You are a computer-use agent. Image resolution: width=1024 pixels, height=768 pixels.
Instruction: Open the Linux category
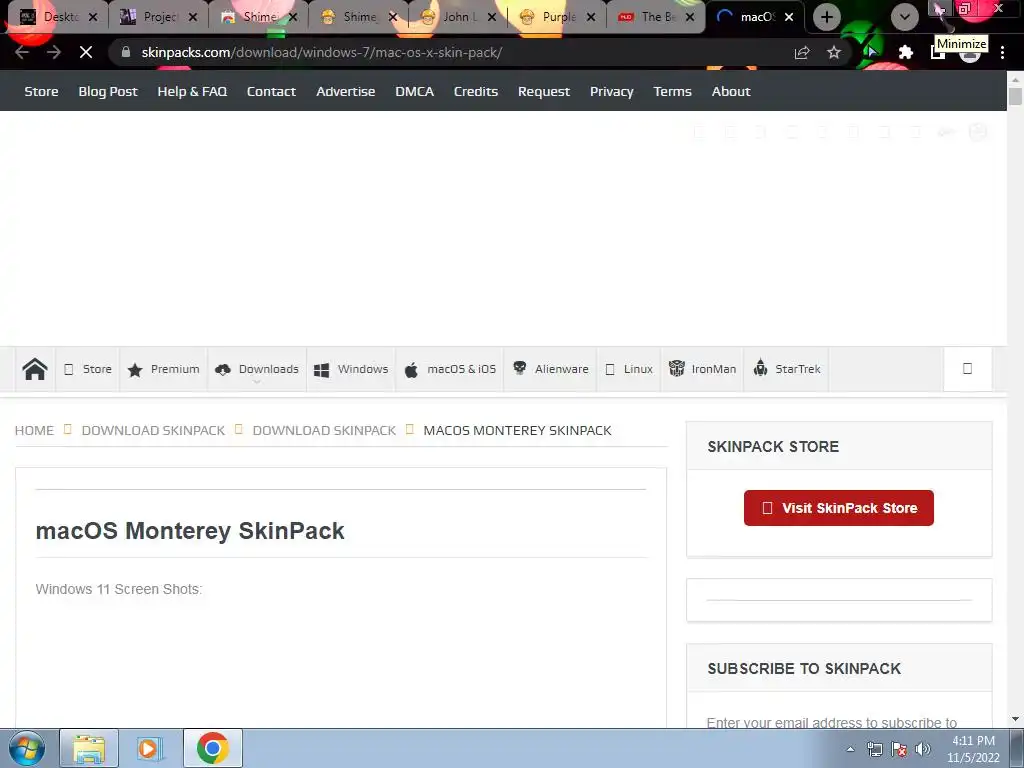[x=629, y=369]
